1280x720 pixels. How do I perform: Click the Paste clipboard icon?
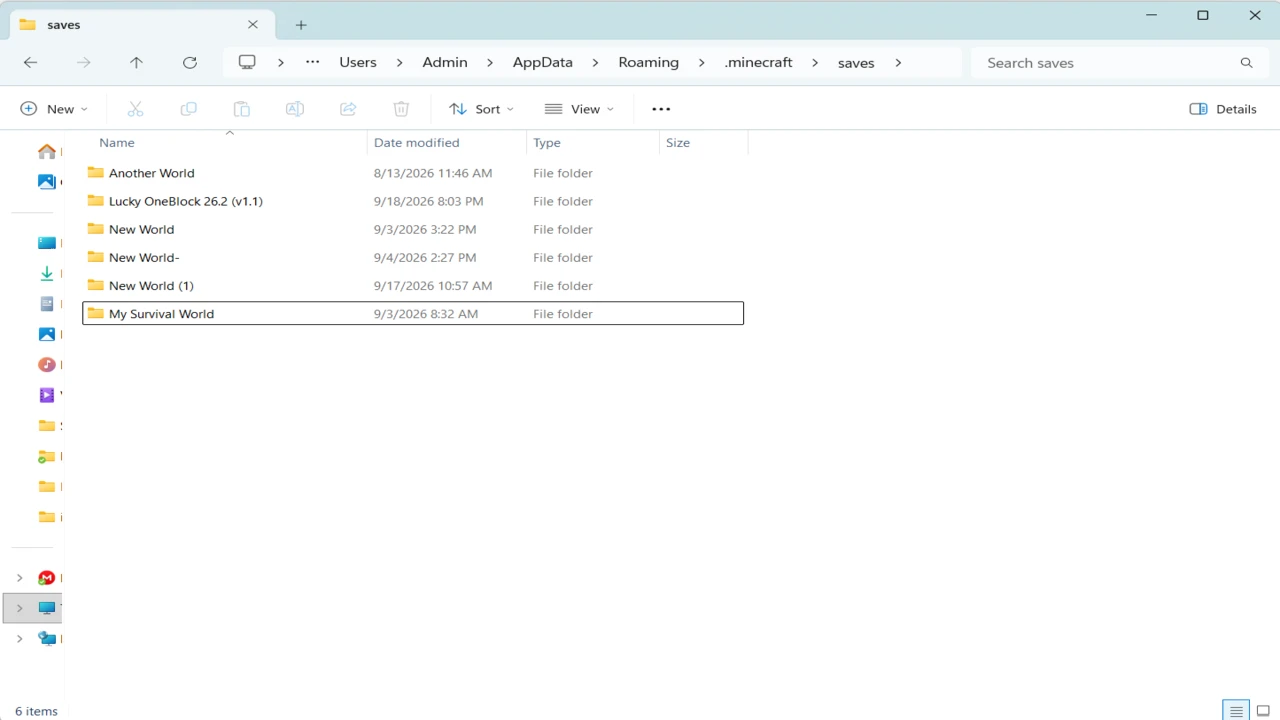pos(241,109)
